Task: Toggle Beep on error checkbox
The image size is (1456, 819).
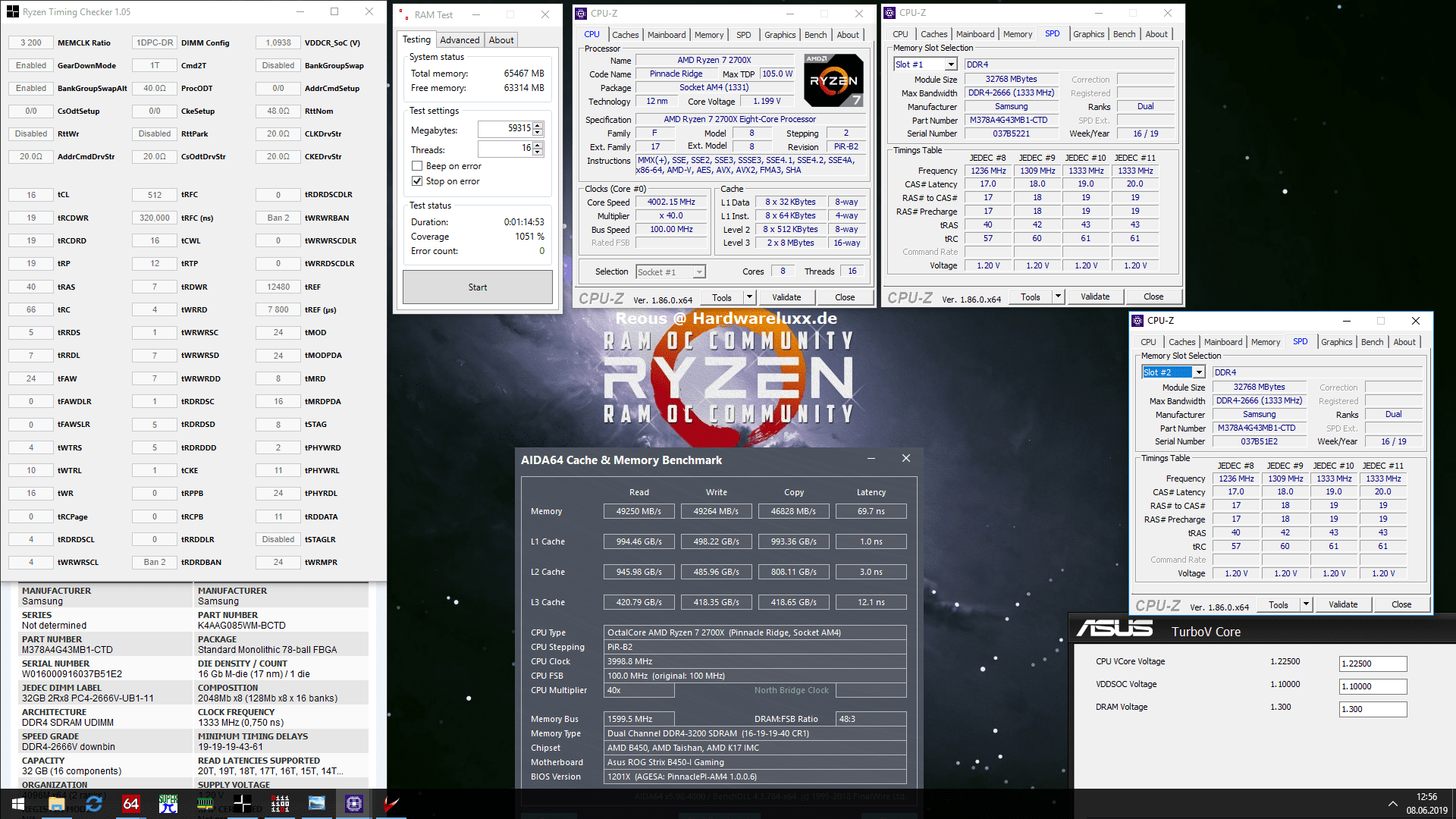Action: click(416, 166)
